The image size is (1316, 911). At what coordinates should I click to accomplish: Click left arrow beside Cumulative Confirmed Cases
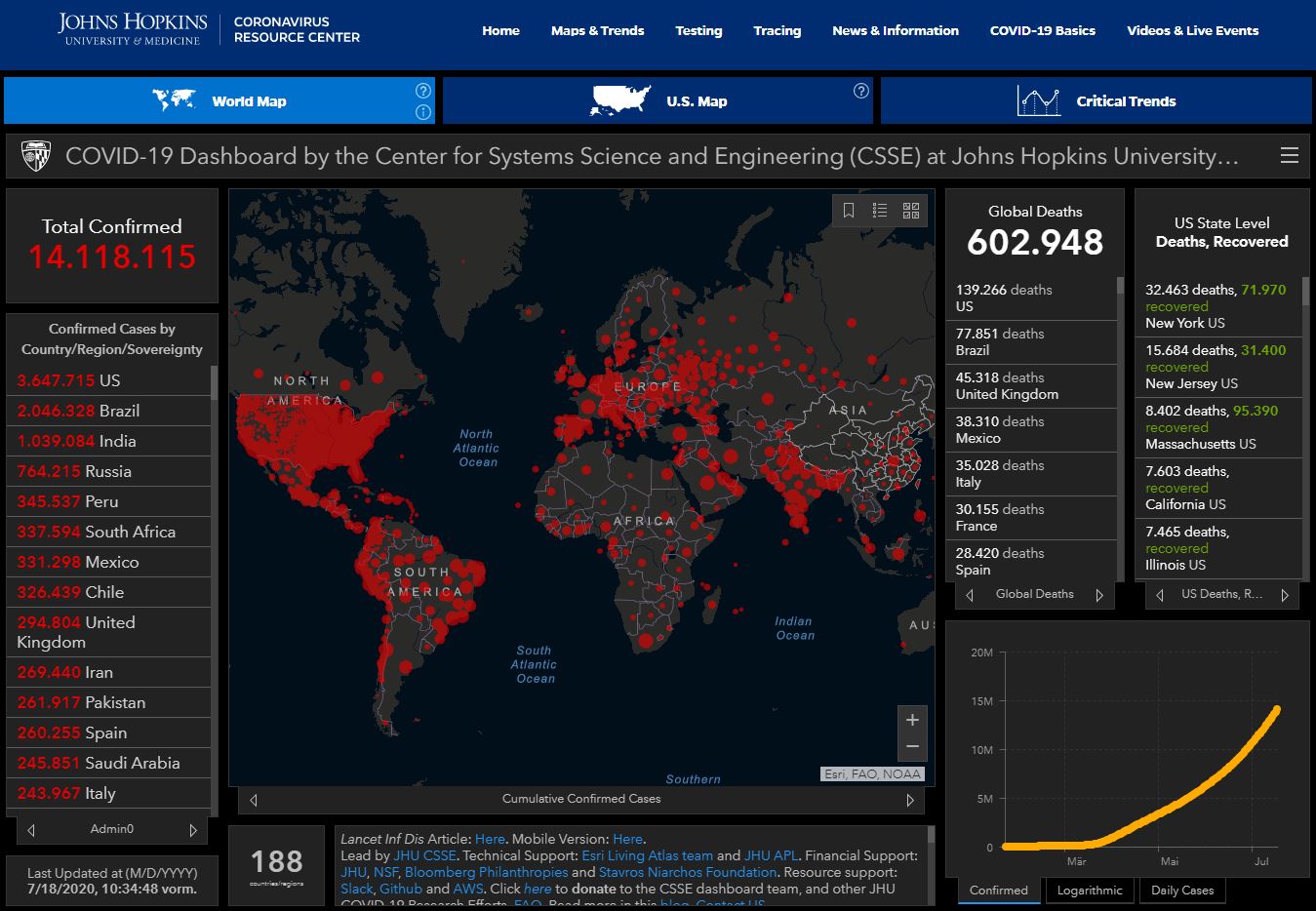[254, 800]
